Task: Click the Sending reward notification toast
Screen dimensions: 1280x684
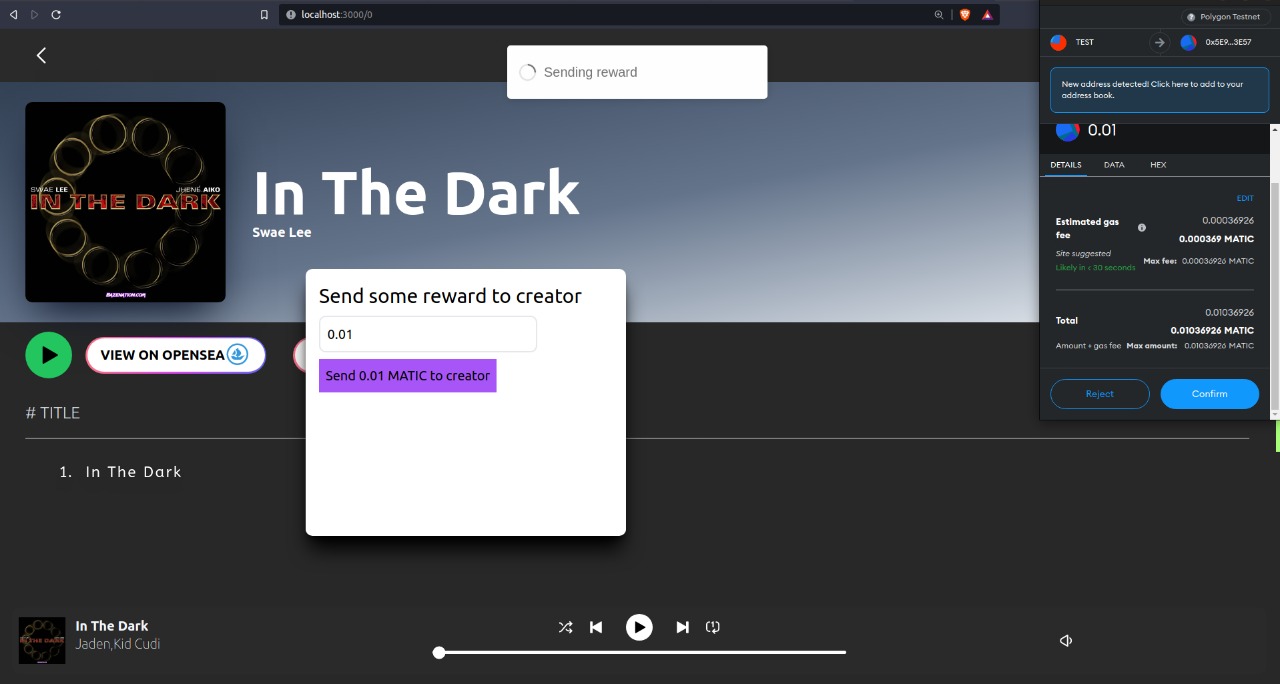Action: [637, 72]
